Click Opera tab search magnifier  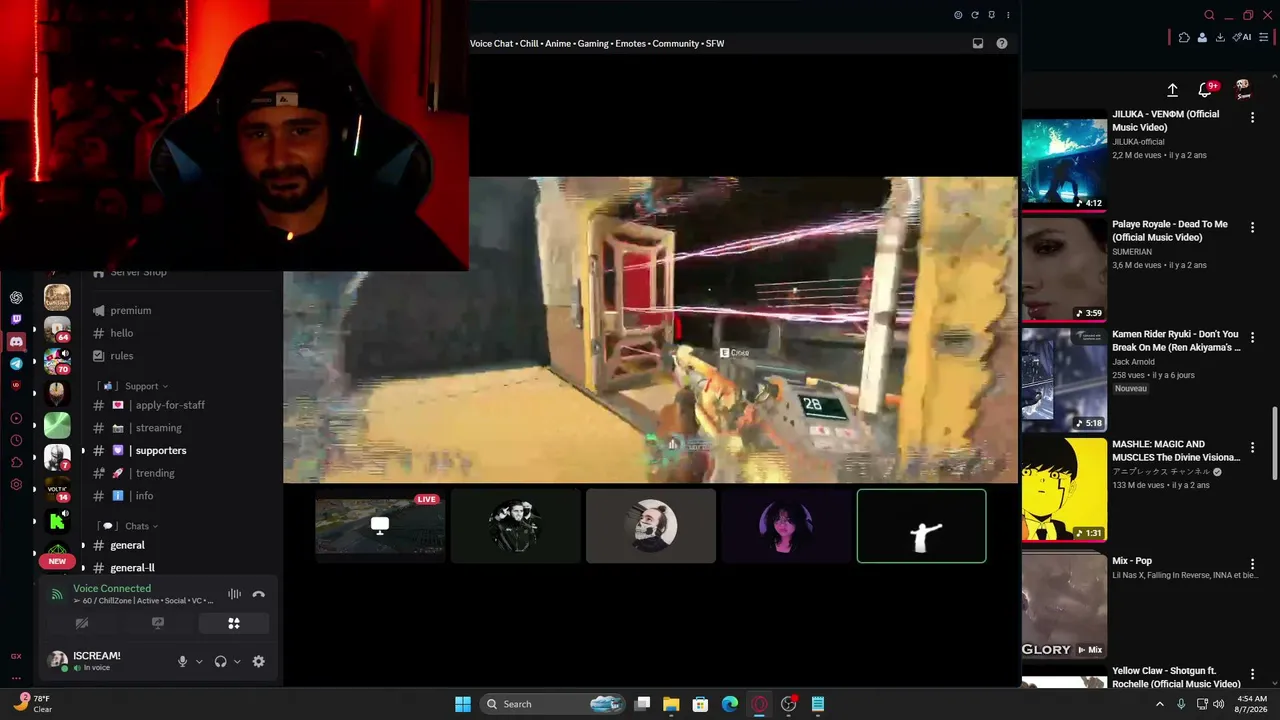click(1210, 15)
